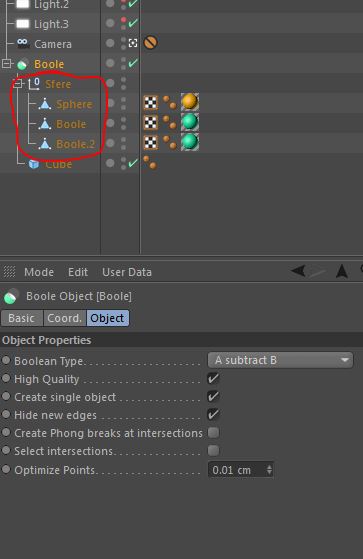The image size is (363, 559).
Task: Toggle Sfere editor visibility dot
Action: [123, 80]
